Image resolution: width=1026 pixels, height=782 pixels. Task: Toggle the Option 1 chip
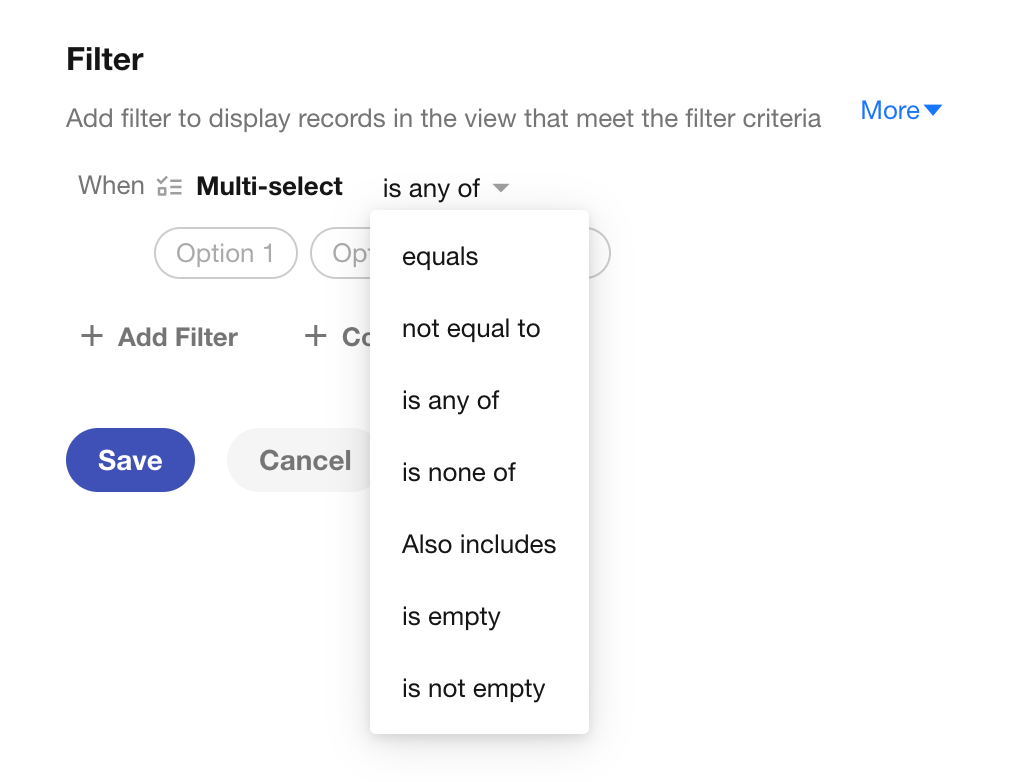[x=226, y=253]
